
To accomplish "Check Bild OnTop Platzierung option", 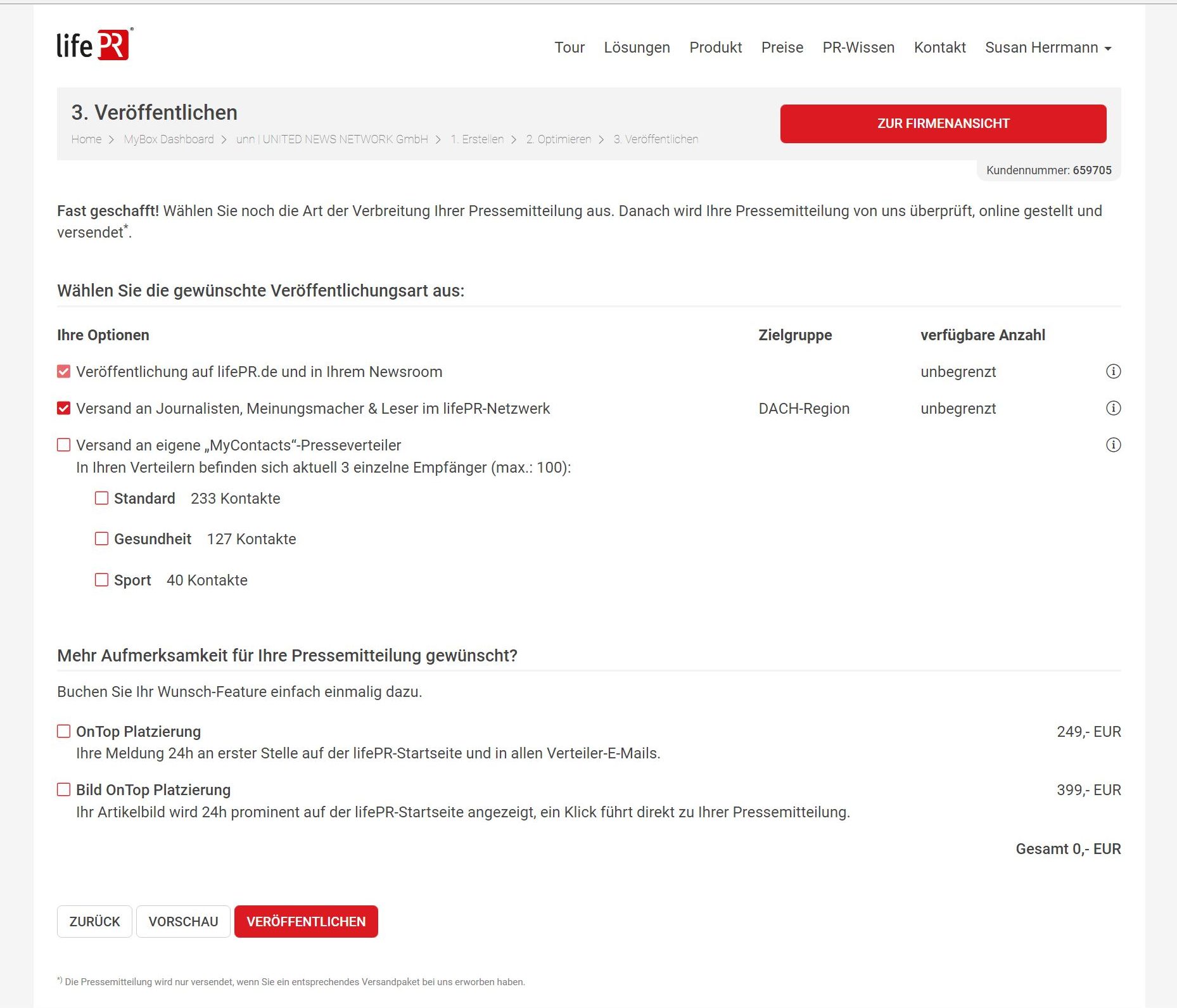I will [x=64, y=790].
